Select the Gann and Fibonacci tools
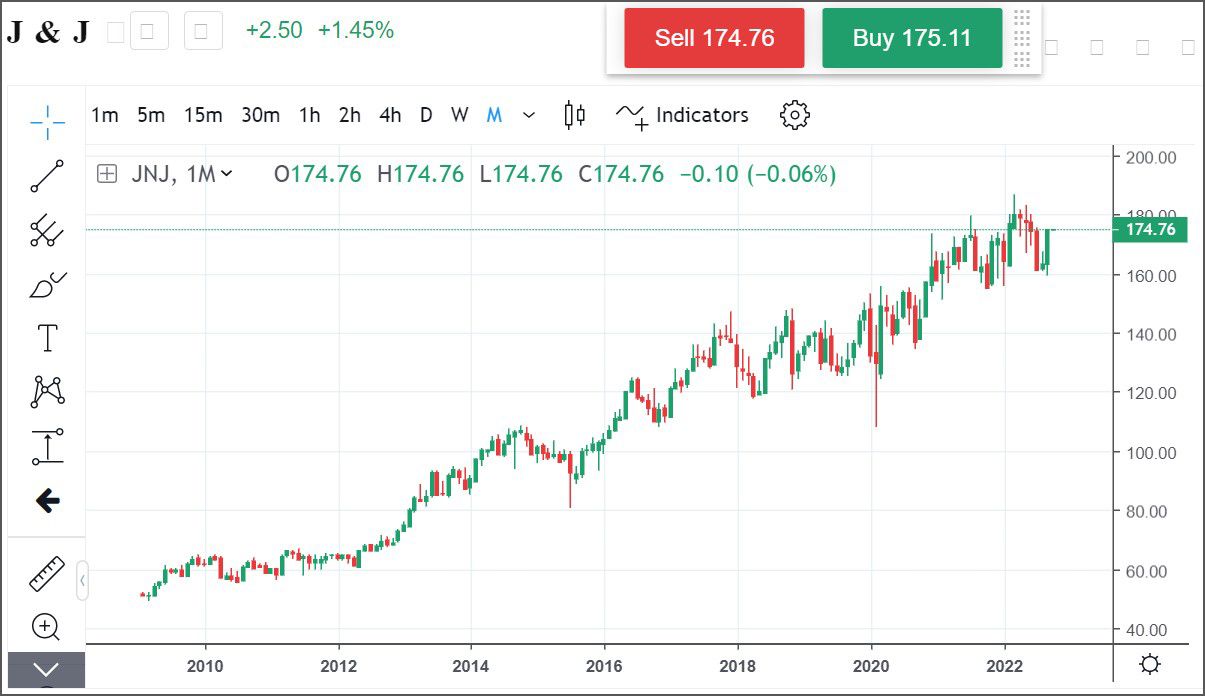The image size is (1205, 696). (x=45, y=229)
